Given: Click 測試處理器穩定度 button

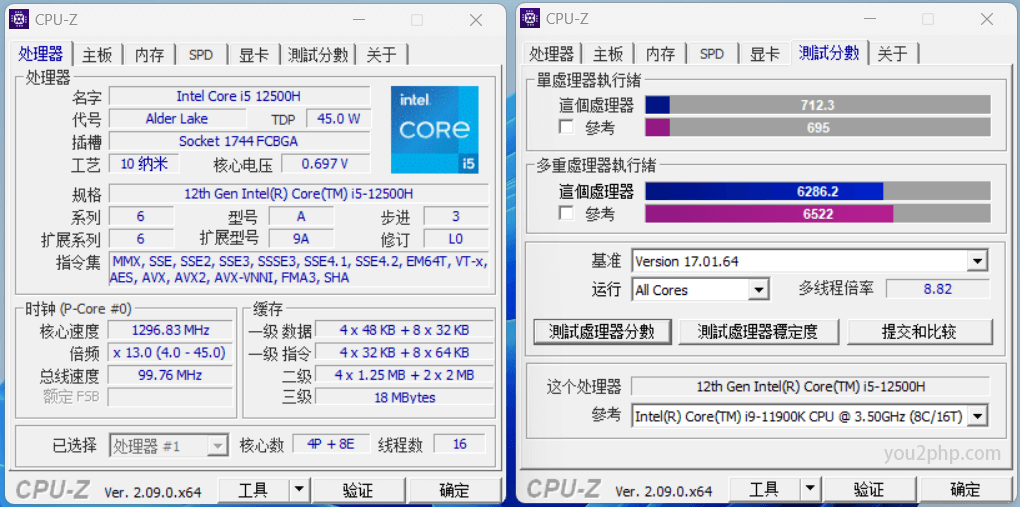Looking at the screenshot, I should 757,332.
